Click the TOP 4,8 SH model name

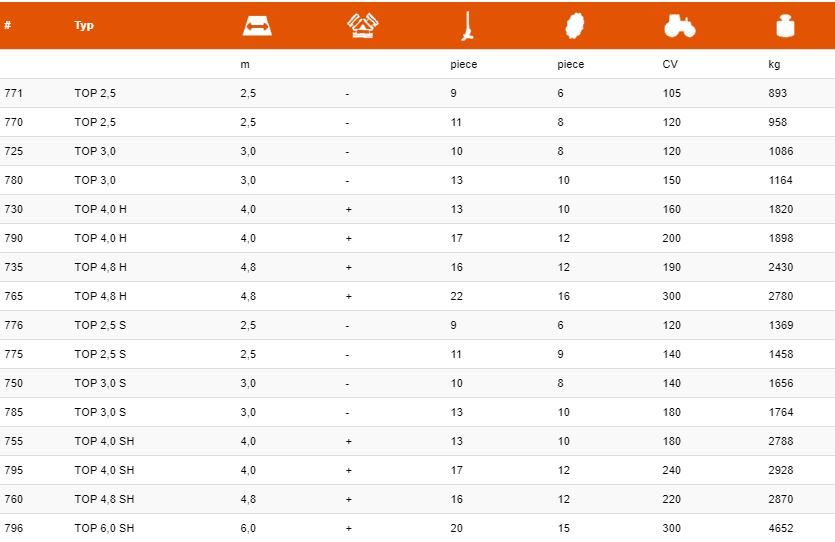[104, 499]
